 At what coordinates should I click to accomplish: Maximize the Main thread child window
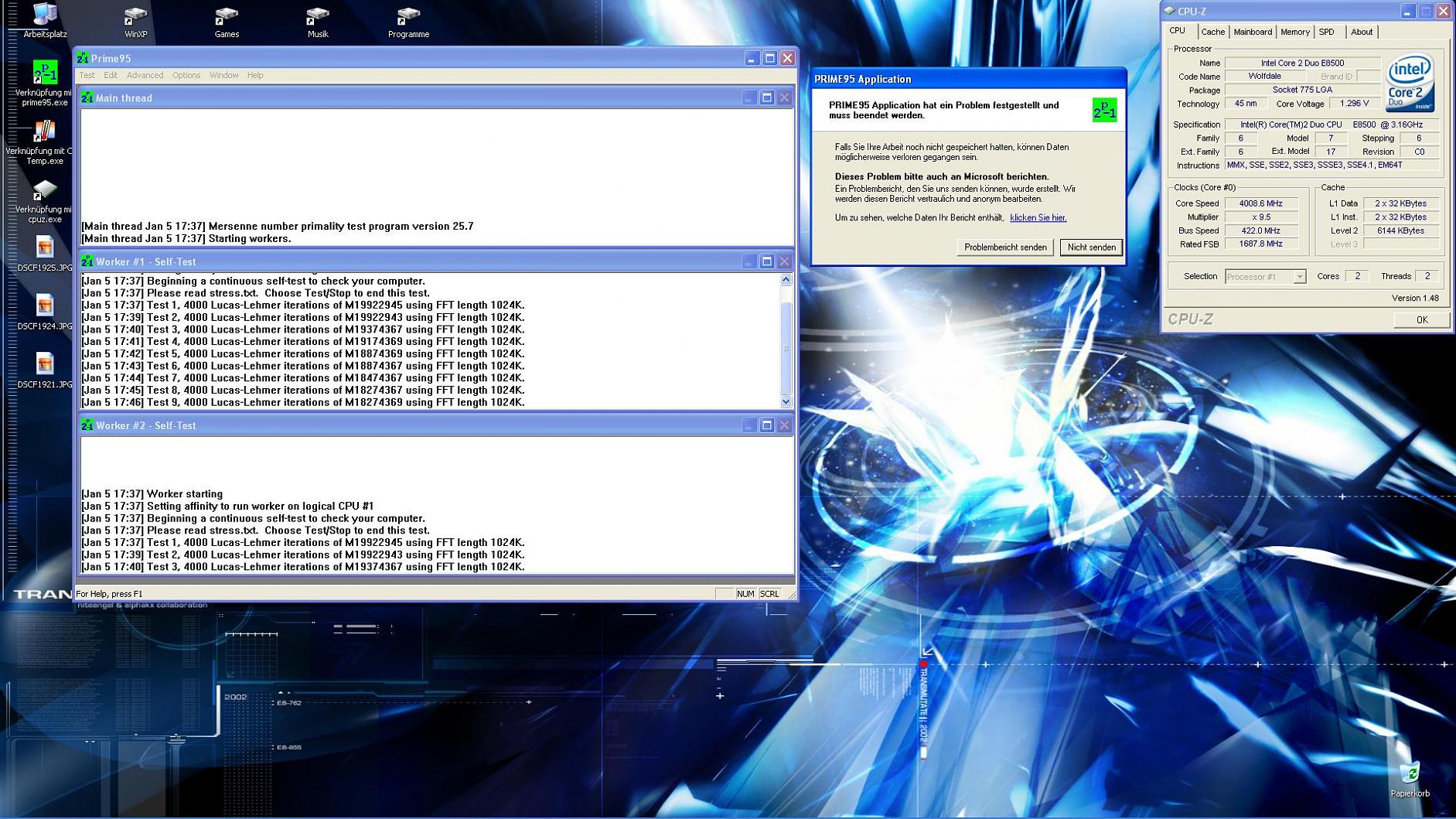coord(766,97)
